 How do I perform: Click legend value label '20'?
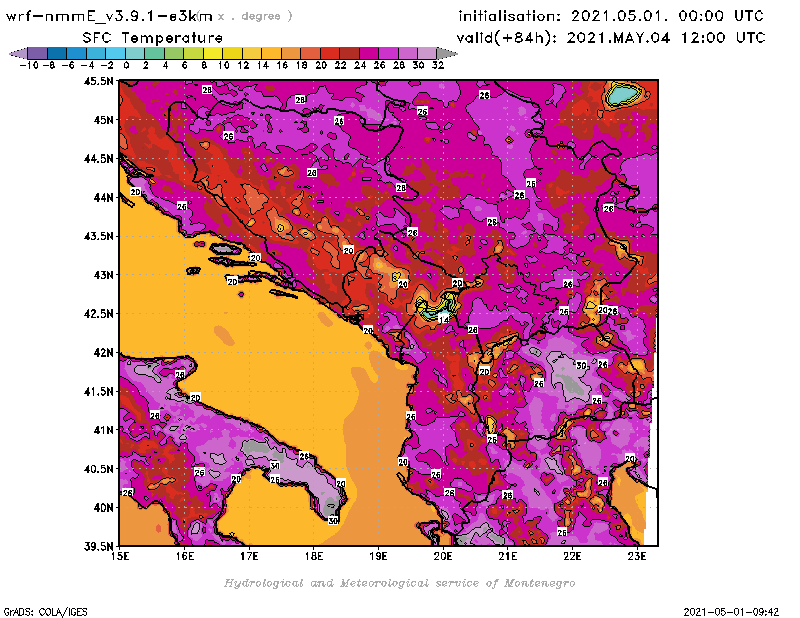pyautogui.click(x=321, y=65)
